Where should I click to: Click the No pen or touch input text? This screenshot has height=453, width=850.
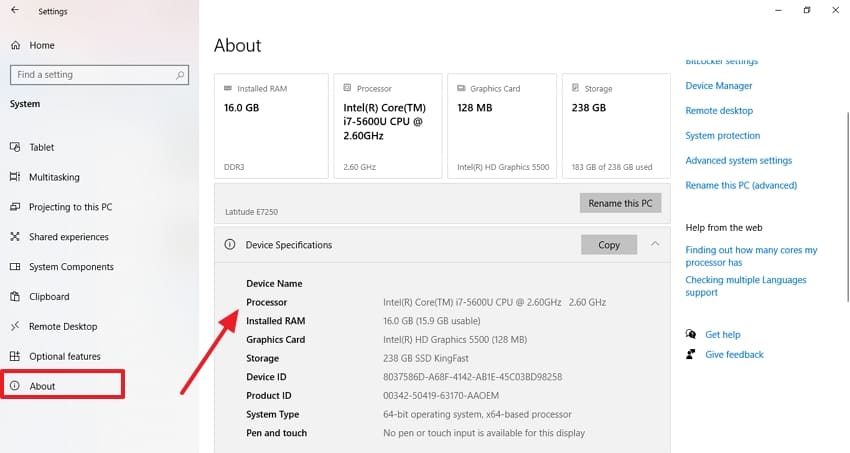(x=484, y=433)
